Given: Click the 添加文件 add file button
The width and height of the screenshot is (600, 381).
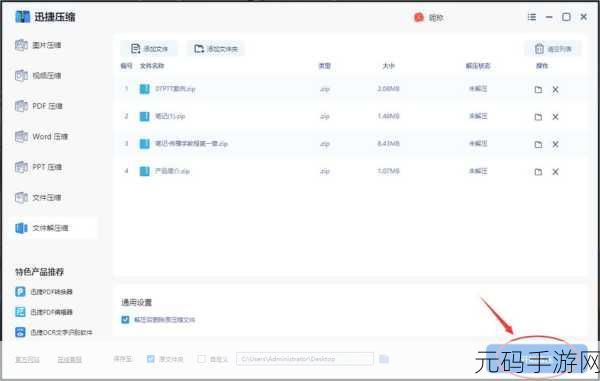Looking at the screenshot, I should point(149,49).
